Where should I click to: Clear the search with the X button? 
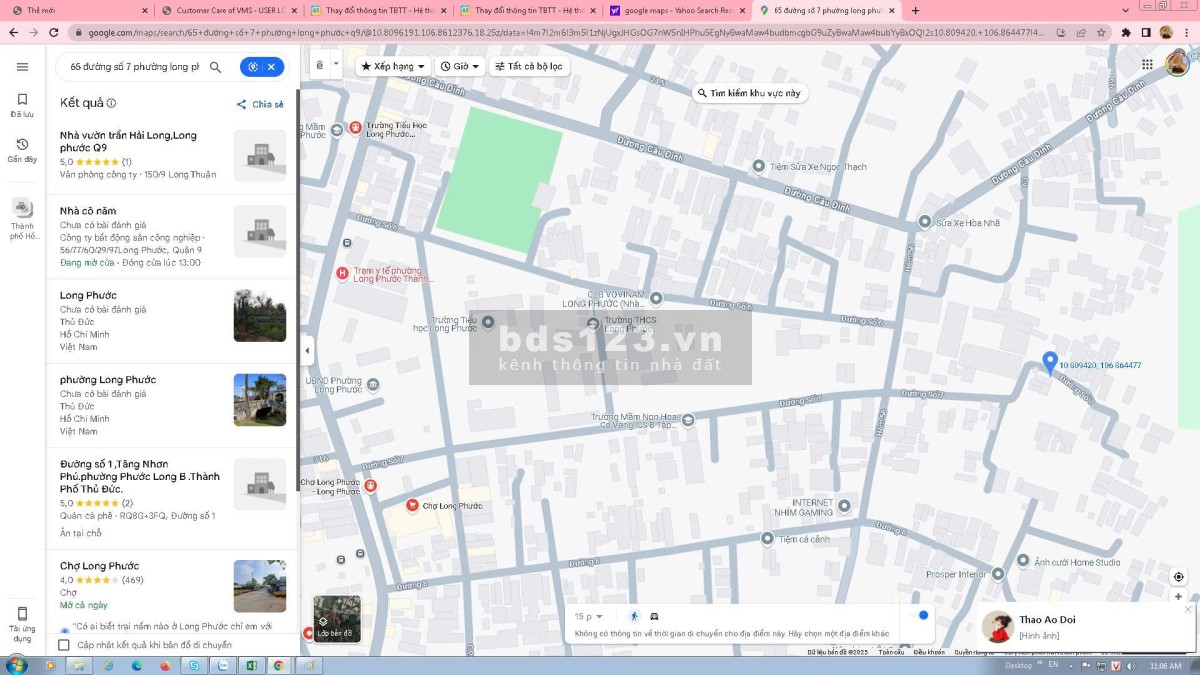click(271, 67)
